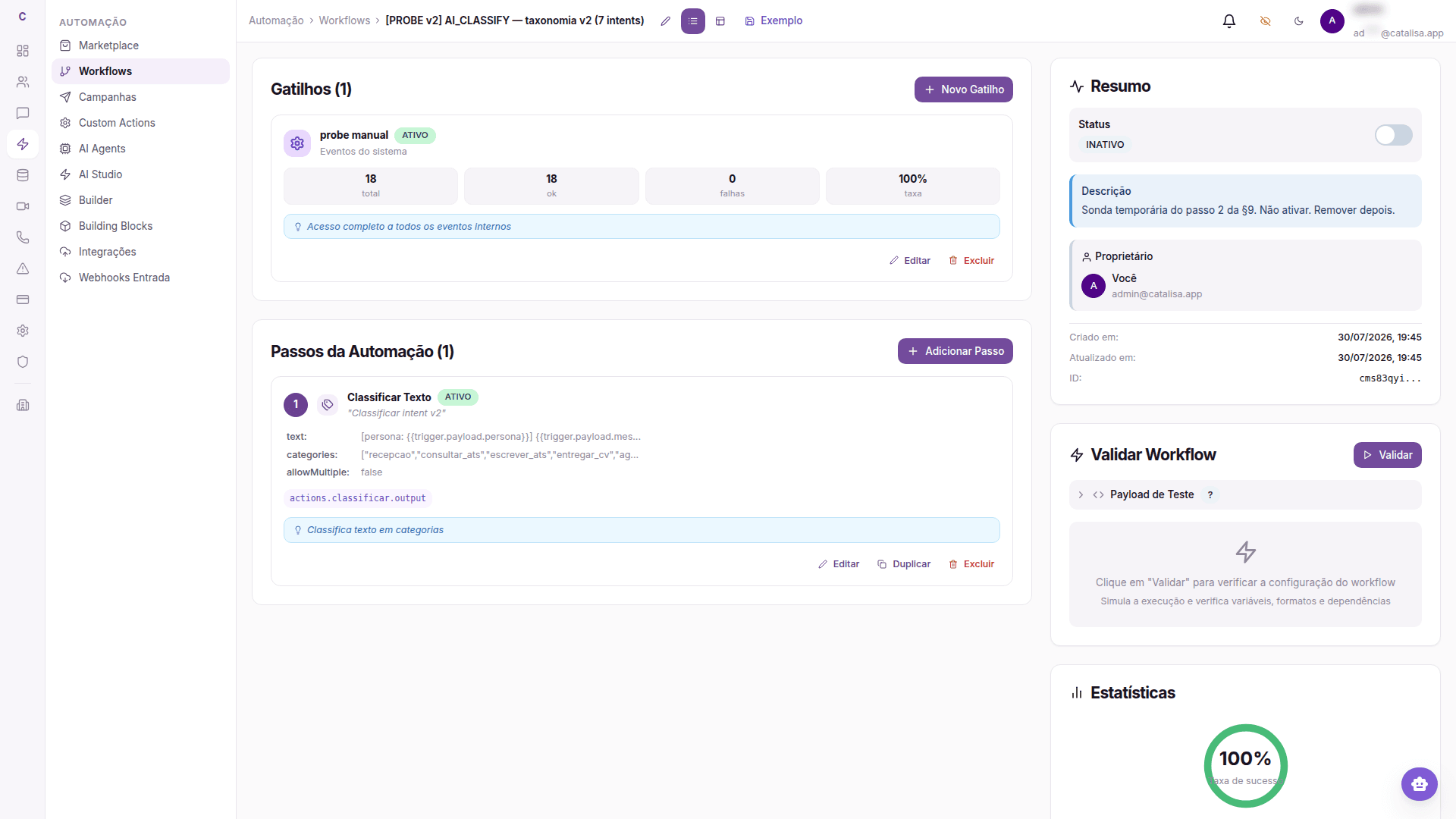Viewport: 1456px width, 819px height.
Task: Click the 100% success rate ring
Action: [x=1245, y=766]
